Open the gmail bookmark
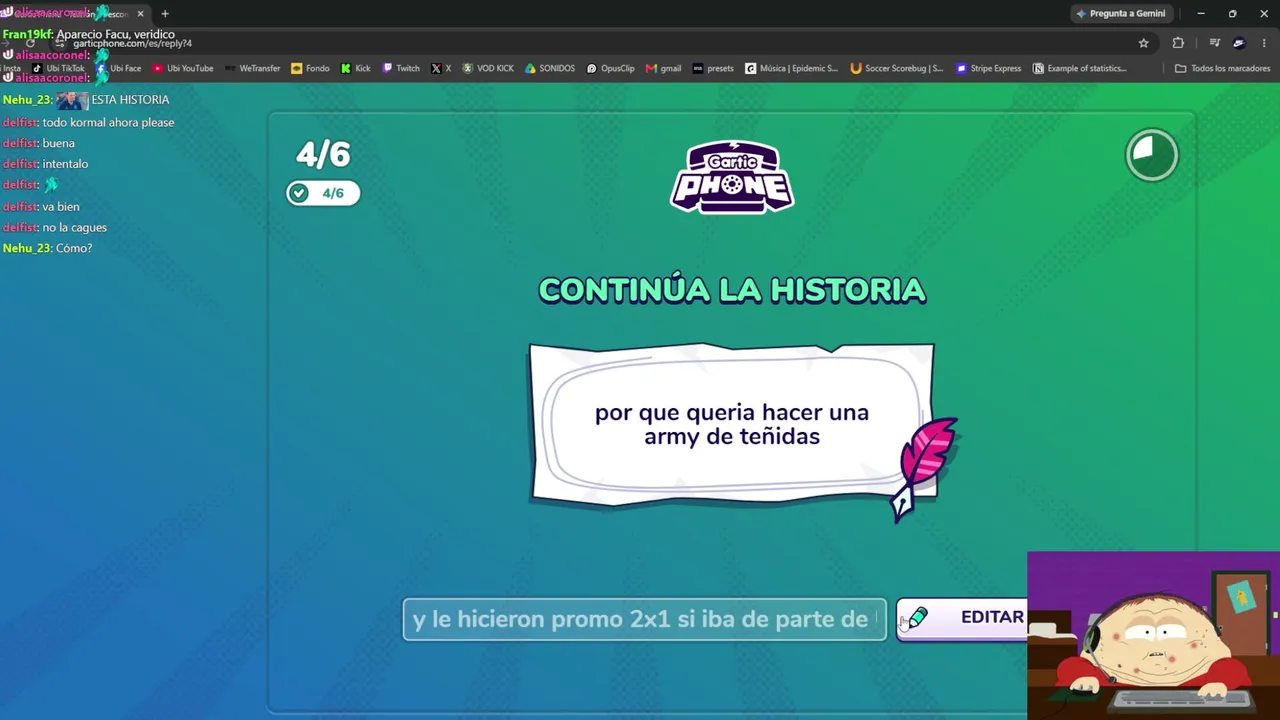This screenshot has height=720, width=1280. pos(664,69)
